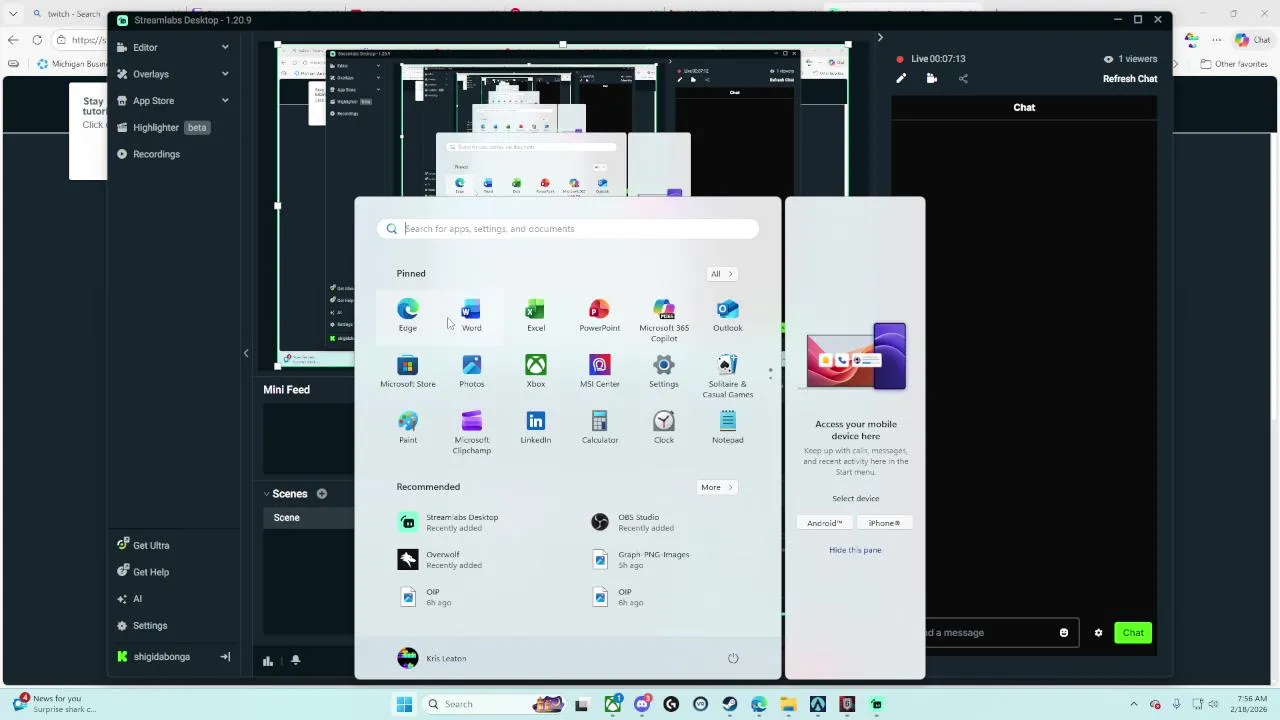Screen dimensions: 1280x720
Task: Open Discord from the taskbar
Action: (642, 704)
